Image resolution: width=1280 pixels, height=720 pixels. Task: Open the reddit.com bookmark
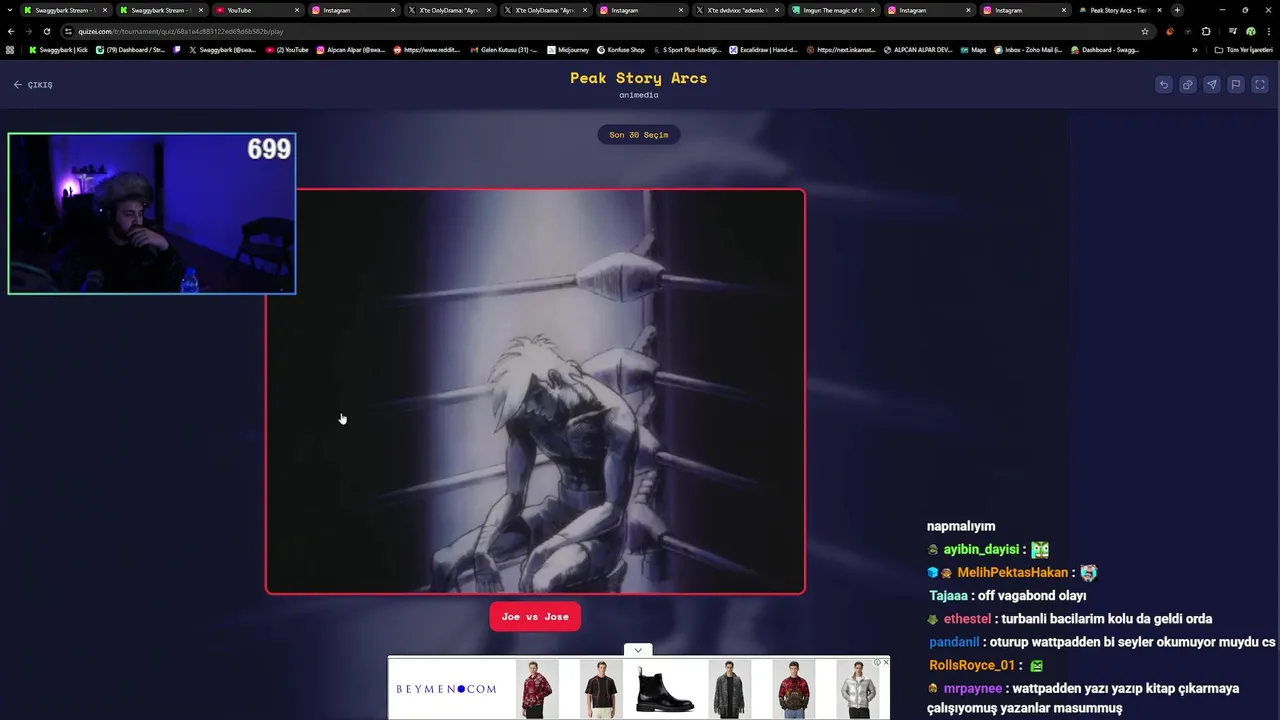click(427, 50)
